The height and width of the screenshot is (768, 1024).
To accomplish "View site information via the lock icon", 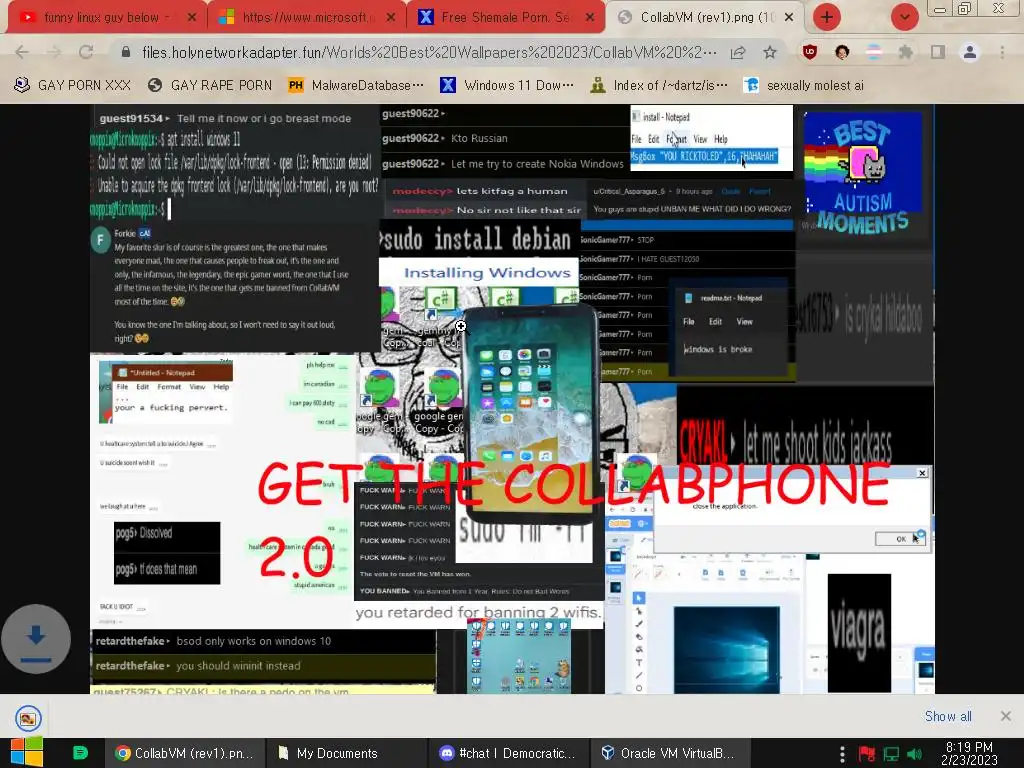I will pos(126,52).
